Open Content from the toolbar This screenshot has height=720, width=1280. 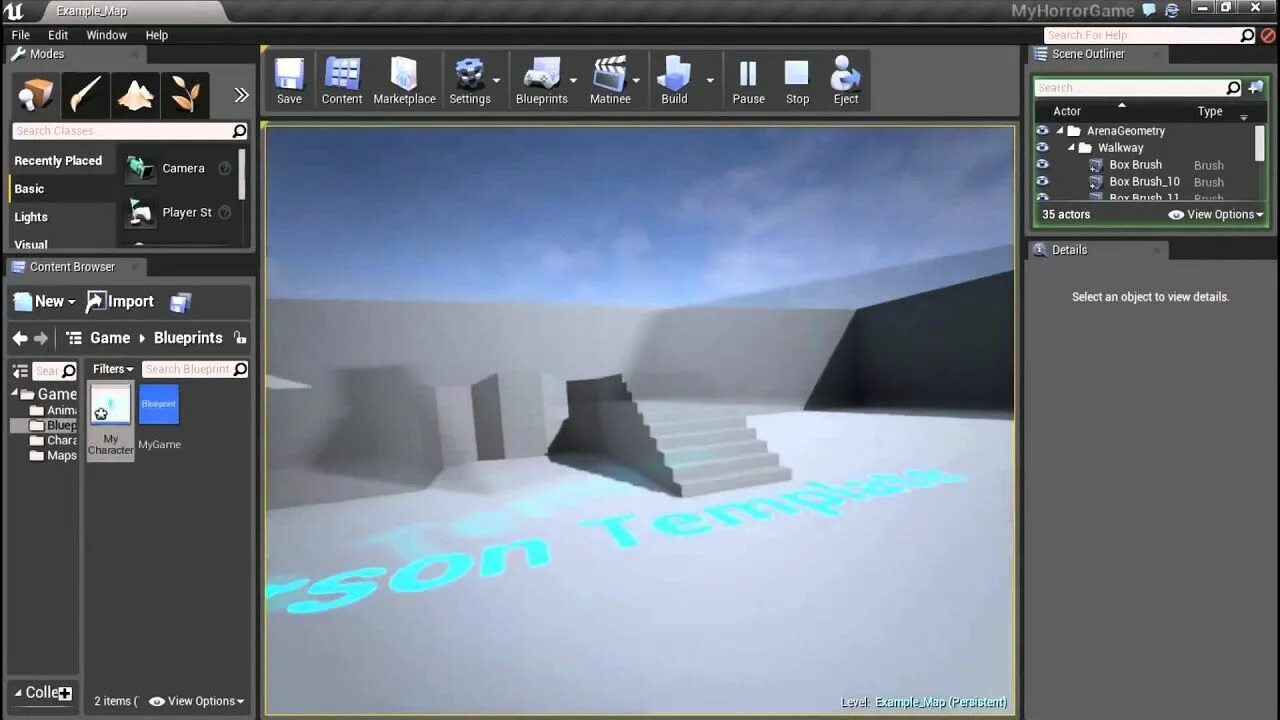coord(342,81)
